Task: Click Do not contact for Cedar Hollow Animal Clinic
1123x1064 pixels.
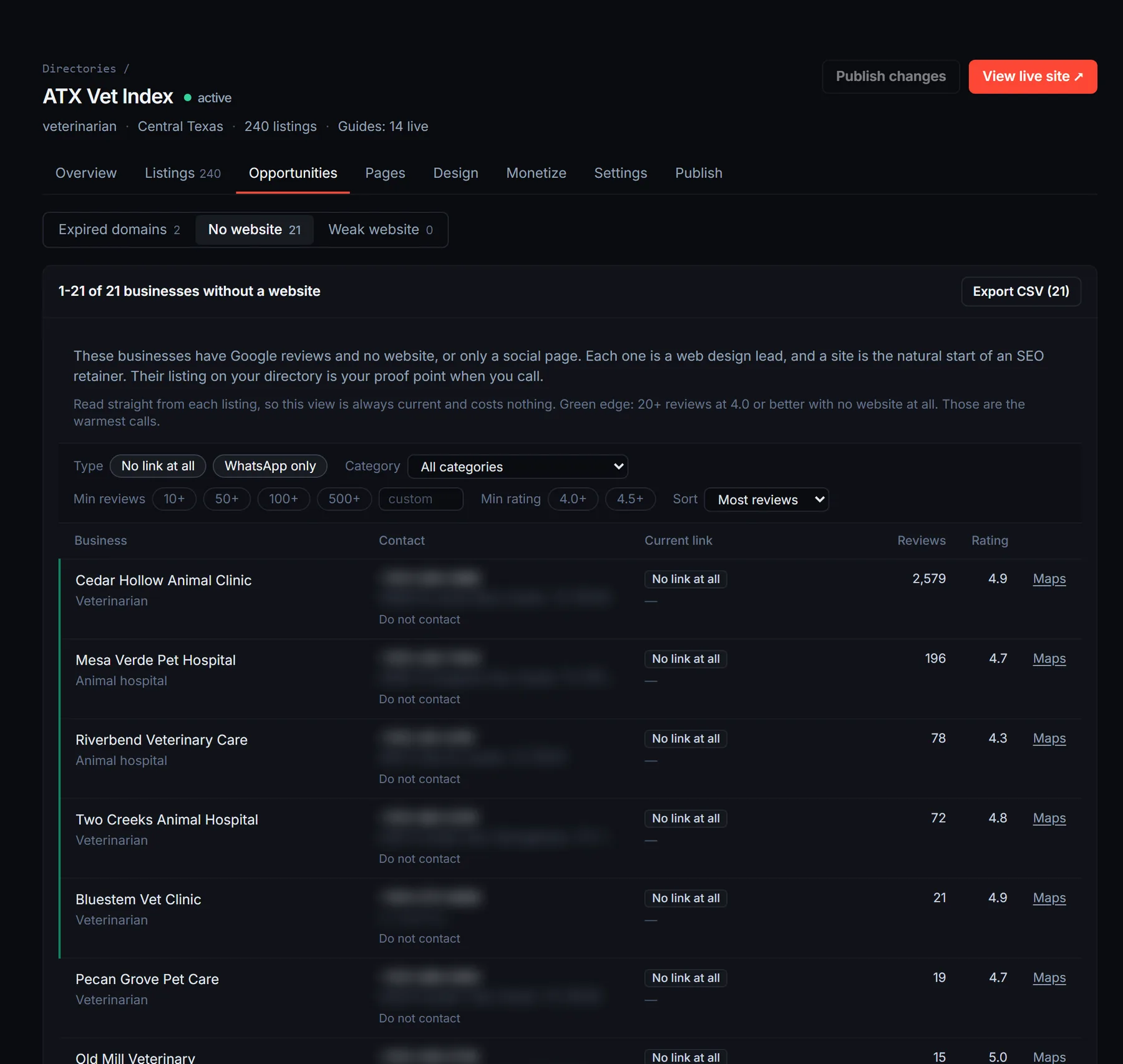Action: pyautogui.click(x=419, y=620)
